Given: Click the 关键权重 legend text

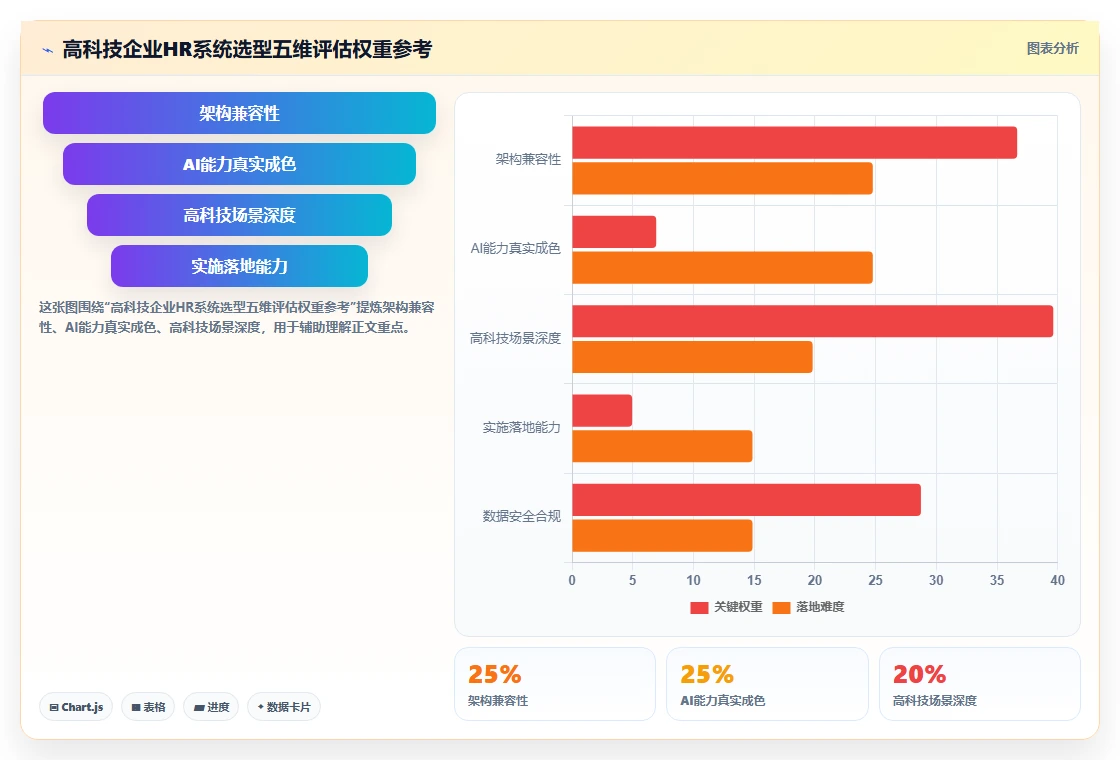Looking at the screenshot, I should point(738,607).
